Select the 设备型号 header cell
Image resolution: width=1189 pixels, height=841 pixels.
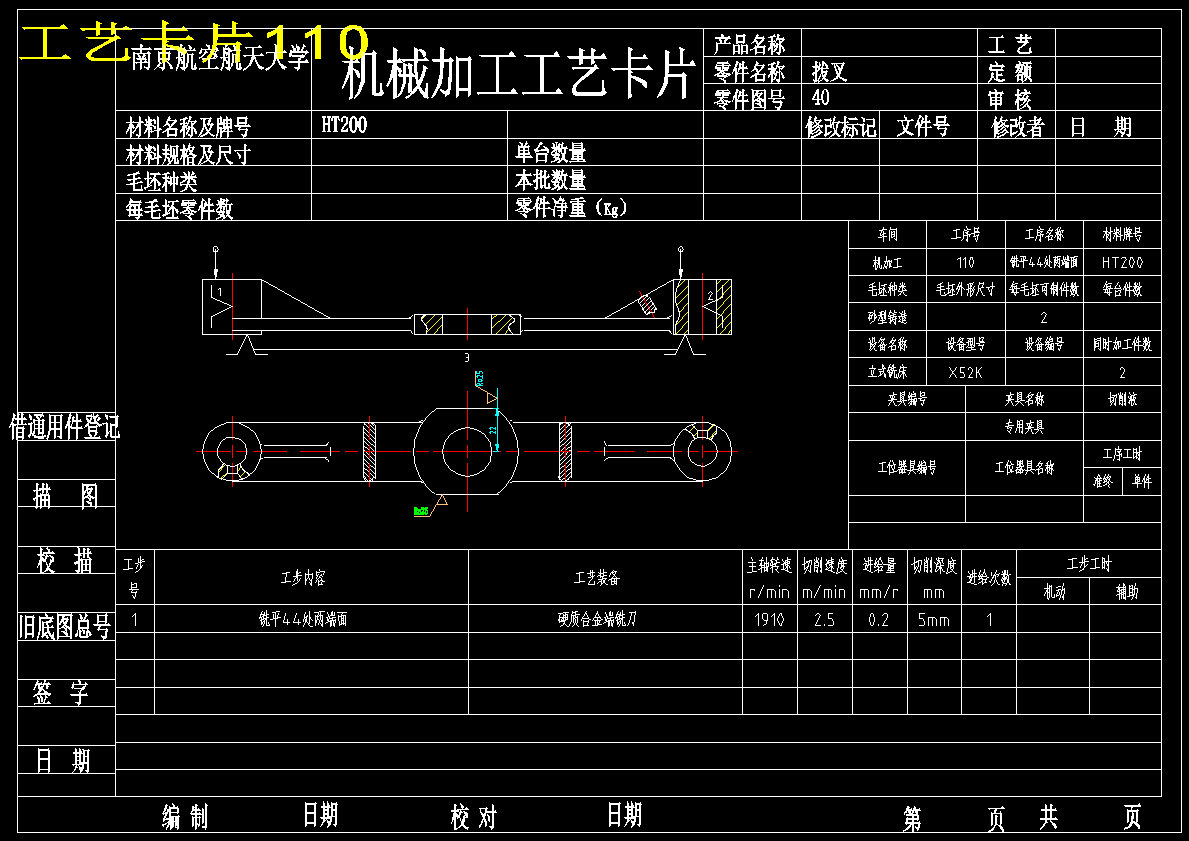(965, 344)
